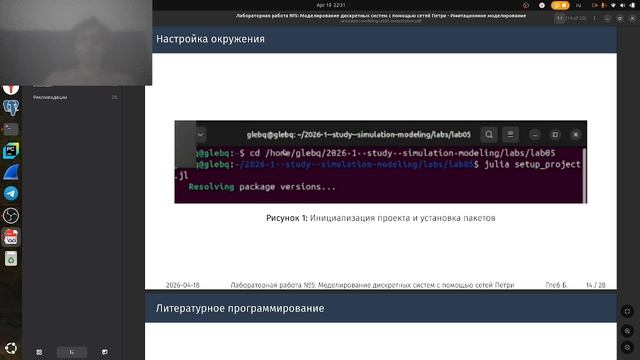Open the clock and calendar in top bar
The width and height of the screenshot is (640, 360).
[x=331, y=5]
